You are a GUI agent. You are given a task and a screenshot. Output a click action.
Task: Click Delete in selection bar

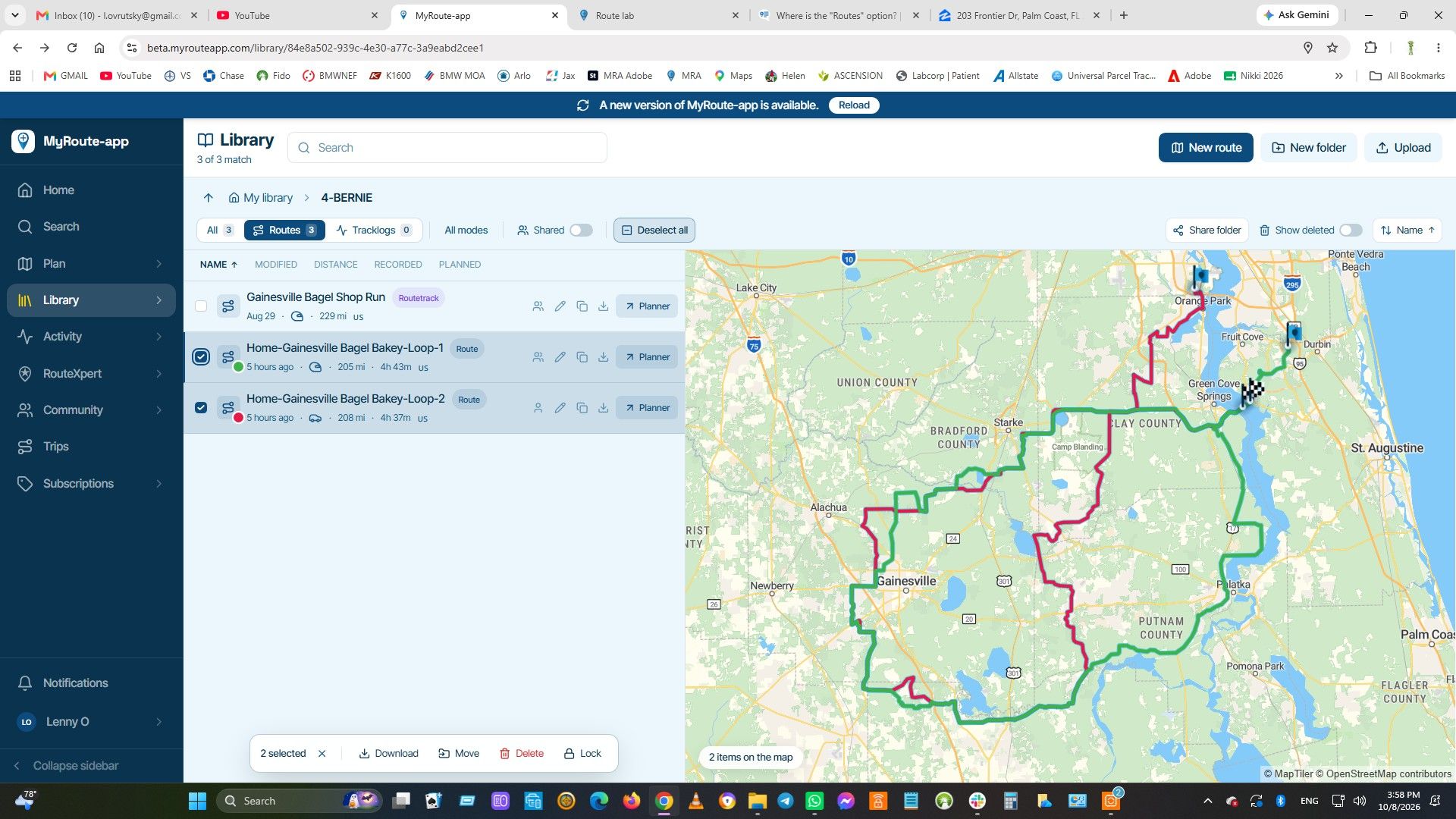pos(522,754)
